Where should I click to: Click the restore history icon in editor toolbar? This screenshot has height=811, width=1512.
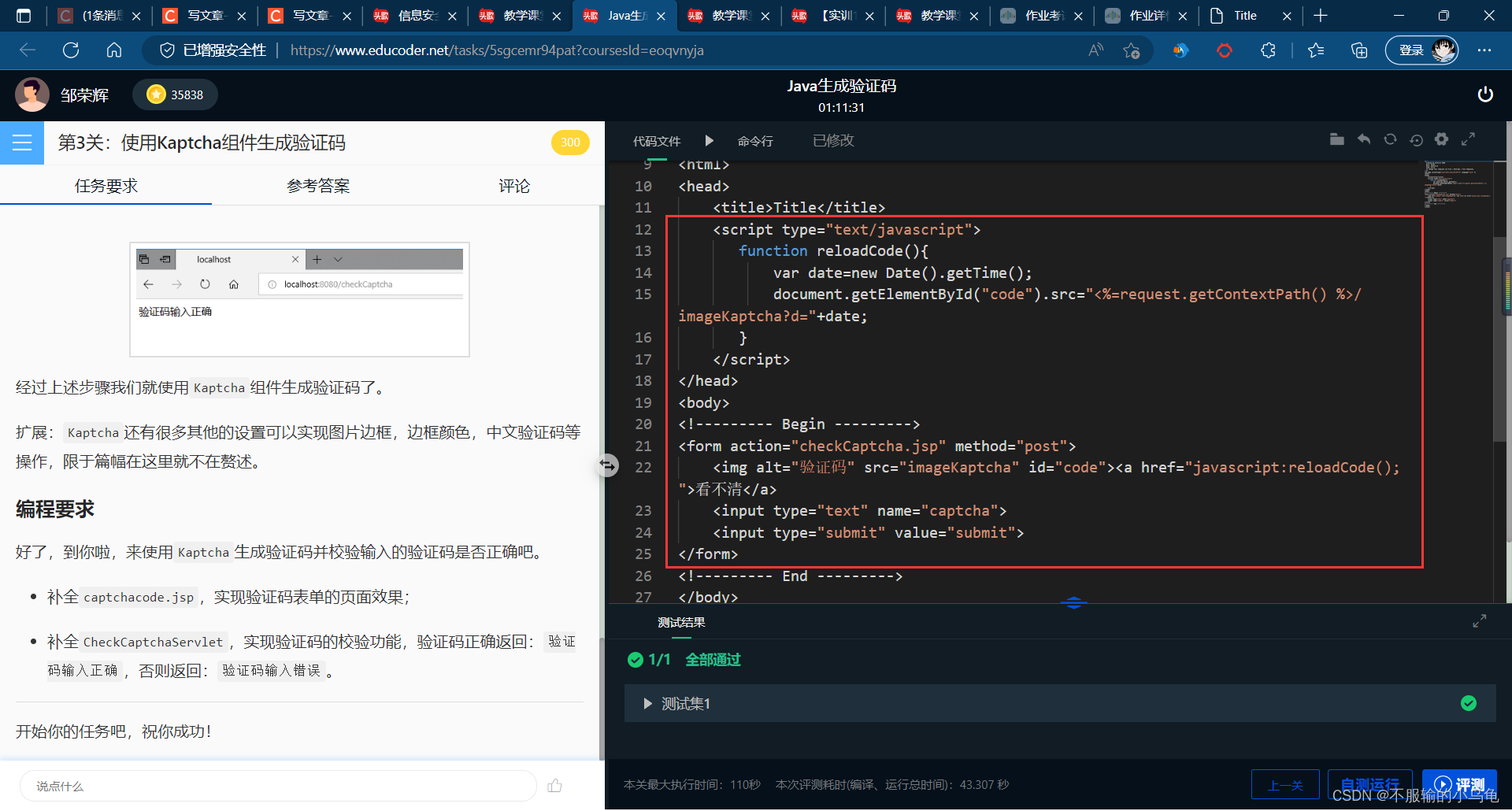[x=1416, y=139]
